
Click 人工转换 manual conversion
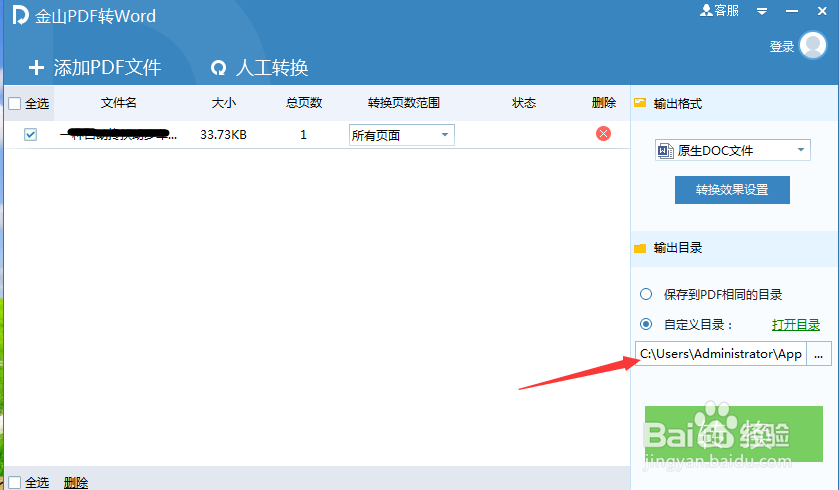click(x=260, y=68)
